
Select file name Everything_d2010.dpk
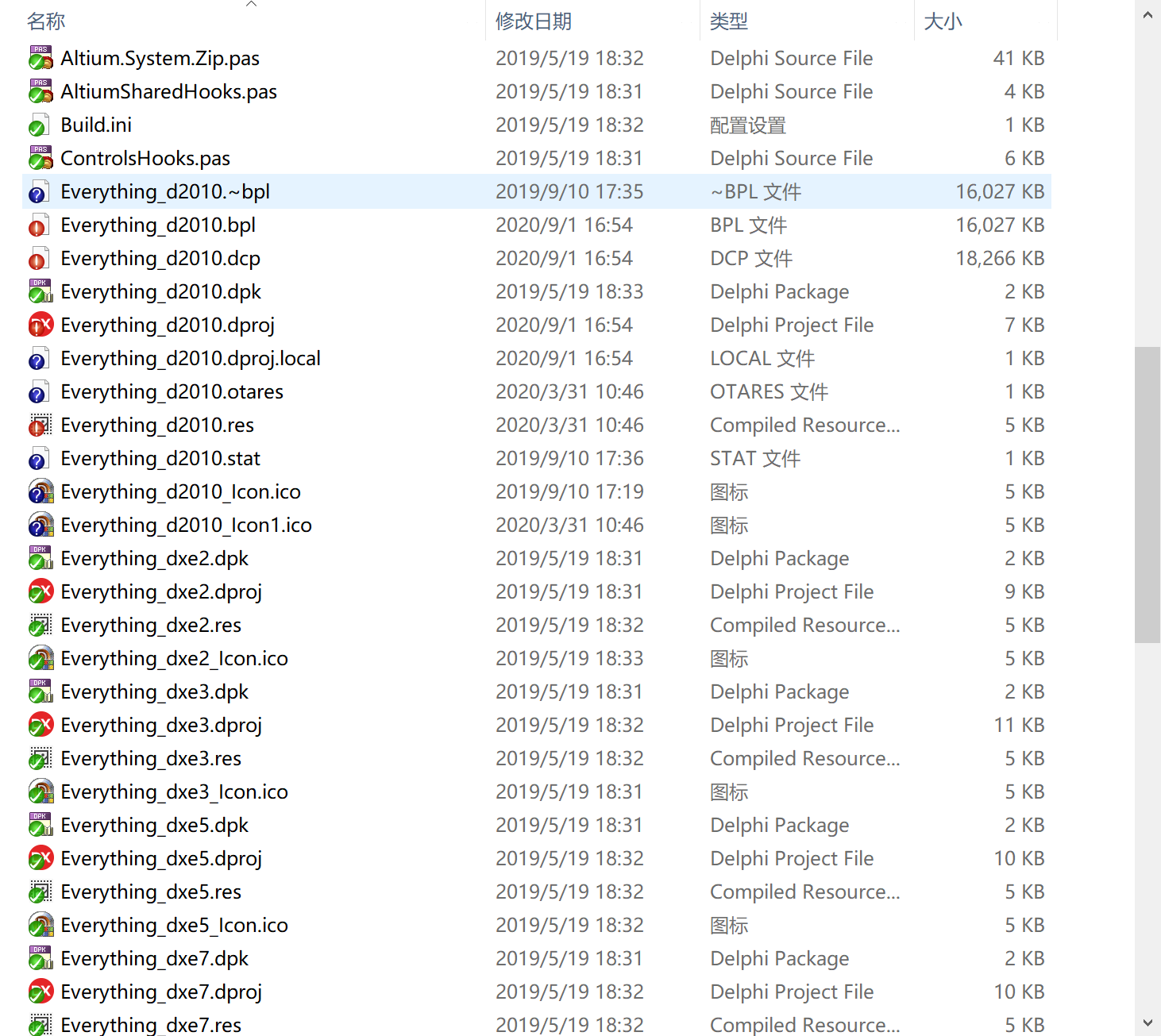click(161, 291)
